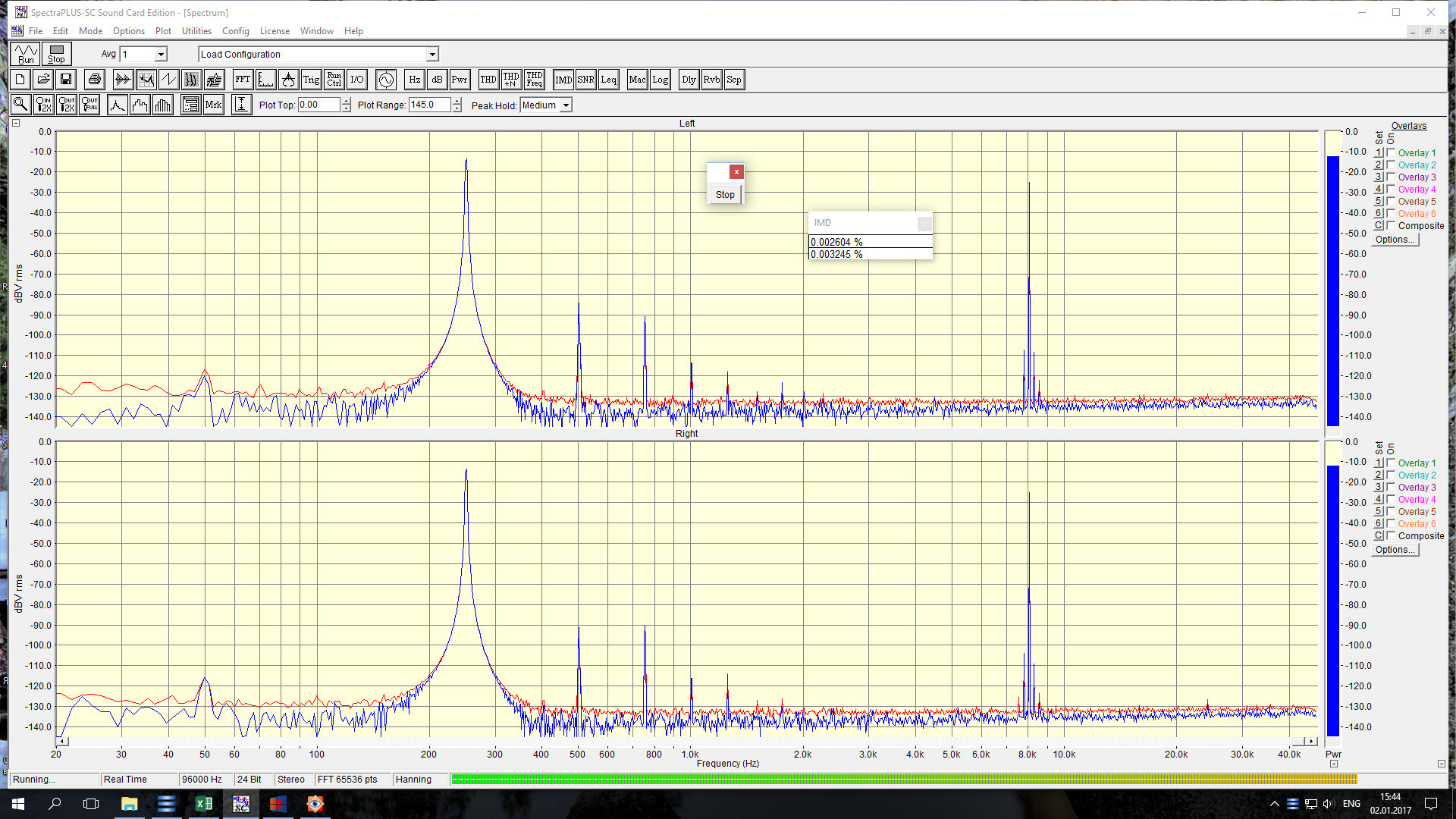Click the Mrk marker toolbar button
This screenshot has width=1456, height=819.
214,105
